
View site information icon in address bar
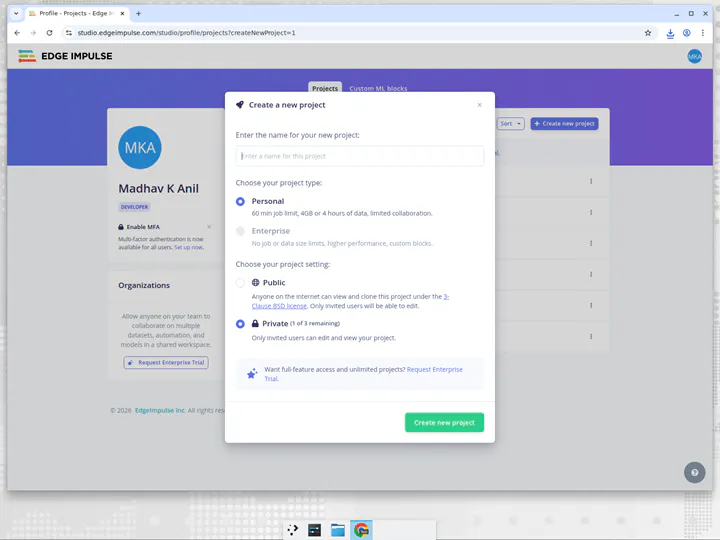tap(68, 33)
